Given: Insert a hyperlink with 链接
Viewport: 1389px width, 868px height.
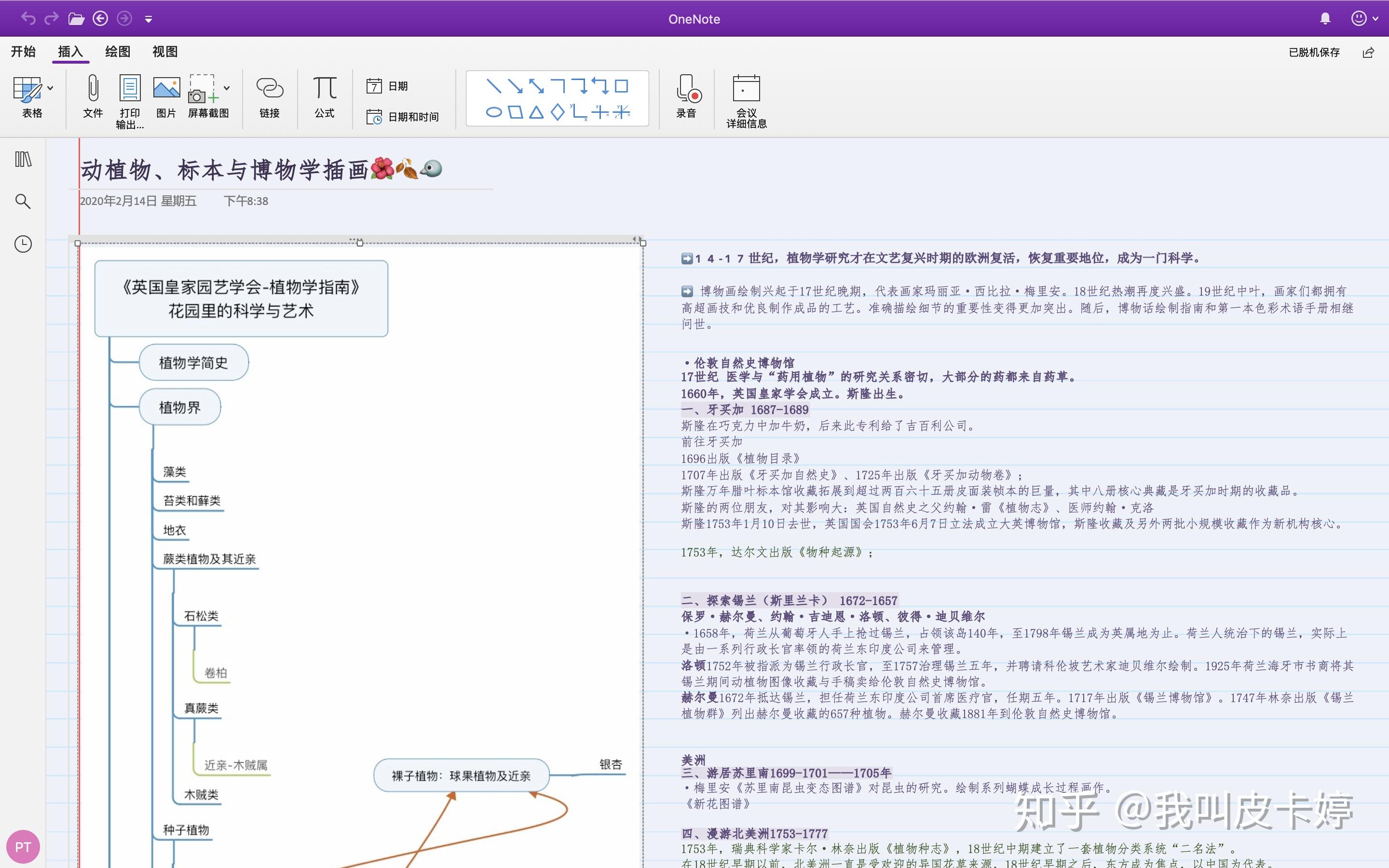Looking at the screenshot, I should pyautogui.click(x=270, y=97).
